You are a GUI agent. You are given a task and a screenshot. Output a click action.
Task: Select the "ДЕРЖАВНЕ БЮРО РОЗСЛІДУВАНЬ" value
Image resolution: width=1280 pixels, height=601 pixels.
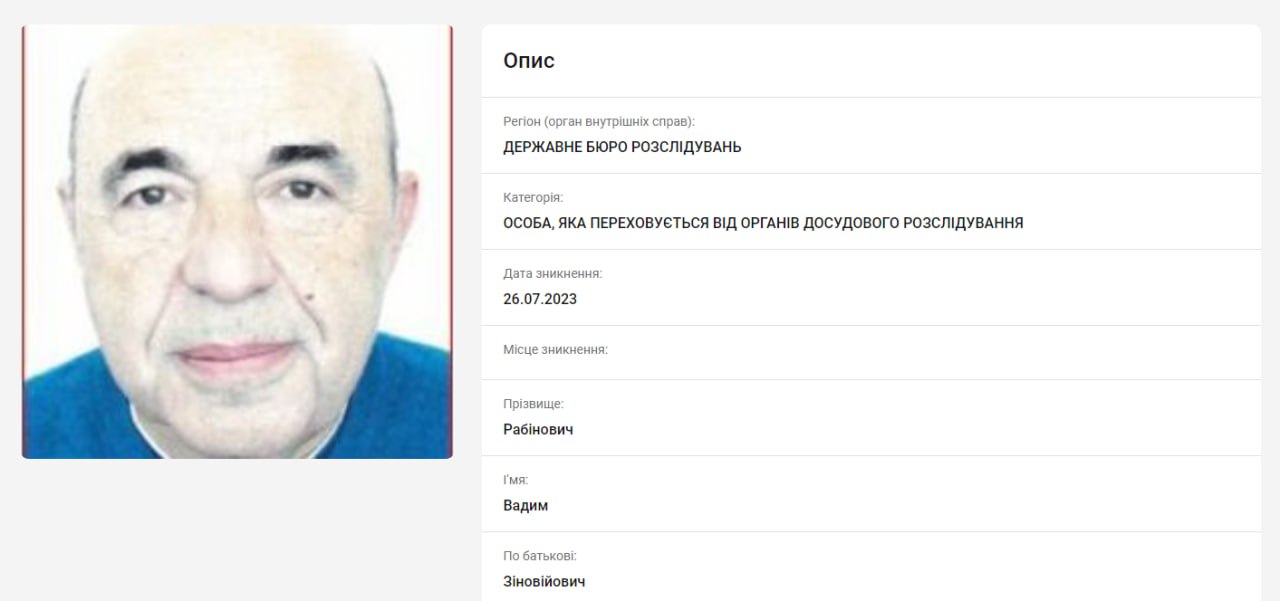[x=622, y=147]
